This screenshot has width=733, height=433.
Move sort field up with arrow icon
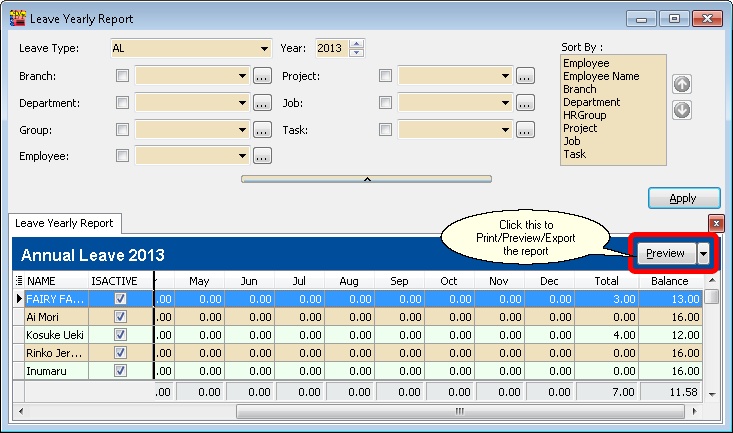(x=683, y=84)
